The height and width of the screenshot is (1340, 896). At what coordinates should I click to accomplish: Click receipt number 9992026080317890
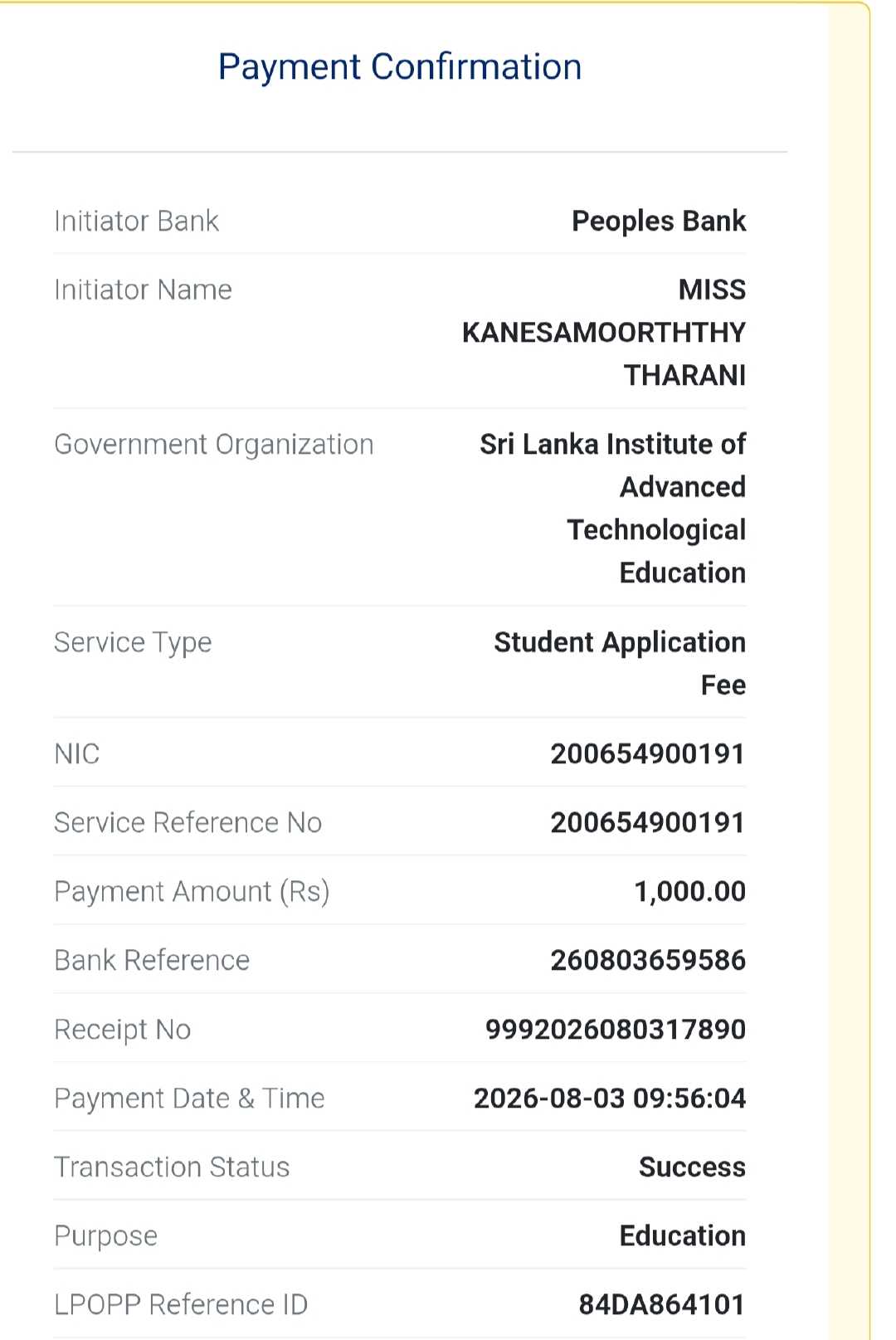[616, 1029]
